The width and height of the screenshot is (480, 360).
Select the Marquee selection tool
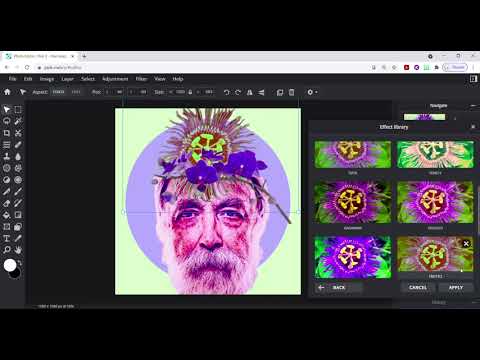pyautogui.click(x=18, y=109)
